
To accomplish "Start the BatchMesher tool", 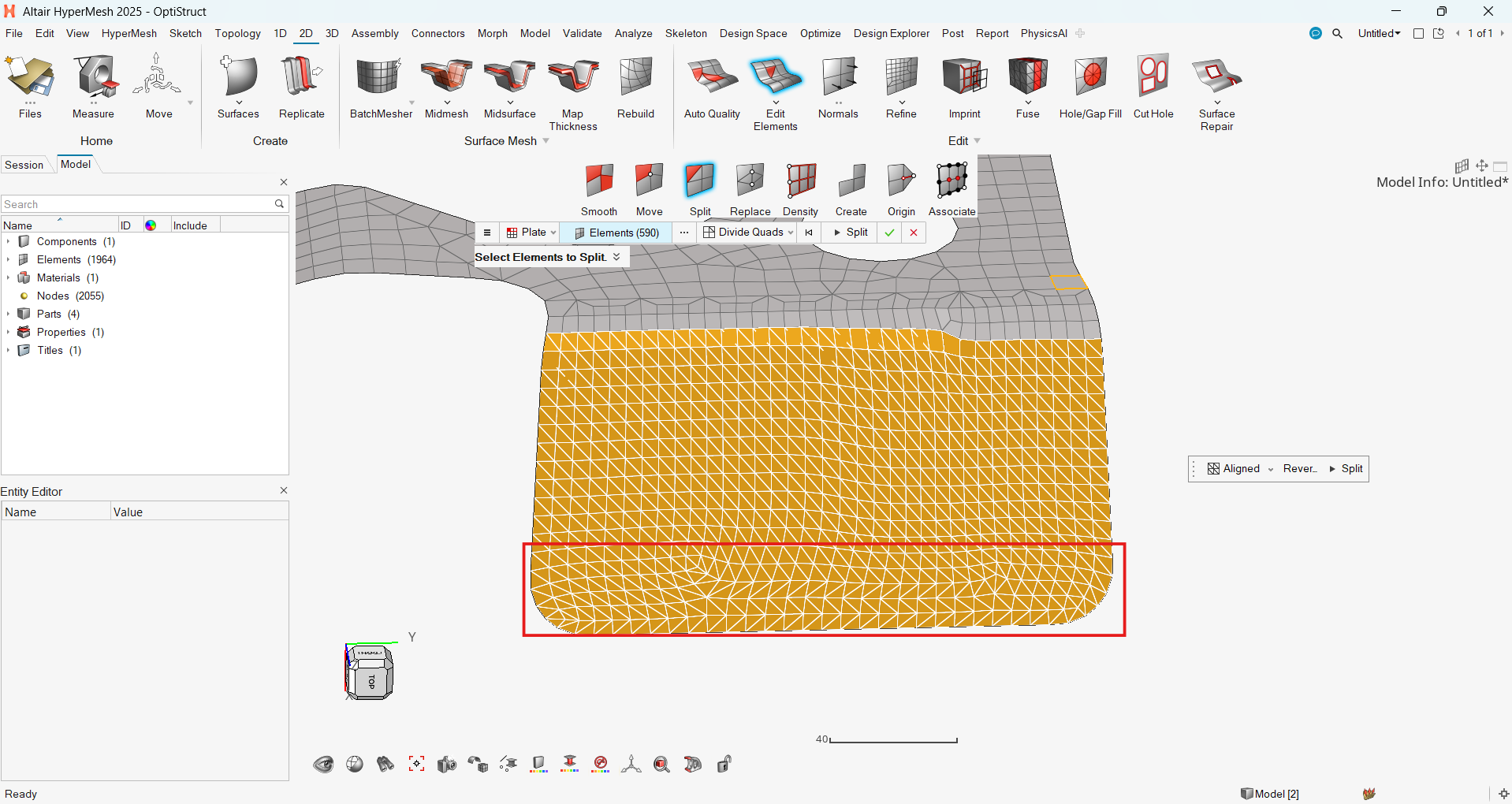I will tap(381, 87).
